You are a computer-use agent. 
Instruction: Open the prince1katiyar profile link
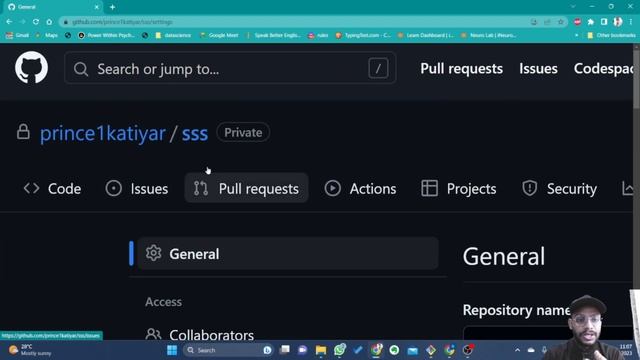102,133
